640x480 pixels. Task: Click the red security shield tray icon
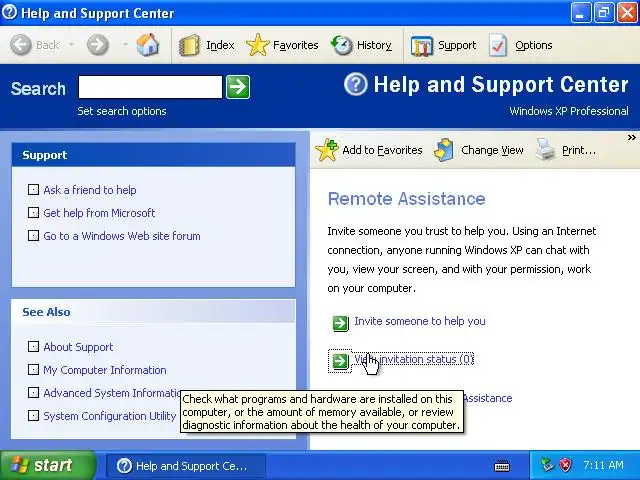pos(565,465)
